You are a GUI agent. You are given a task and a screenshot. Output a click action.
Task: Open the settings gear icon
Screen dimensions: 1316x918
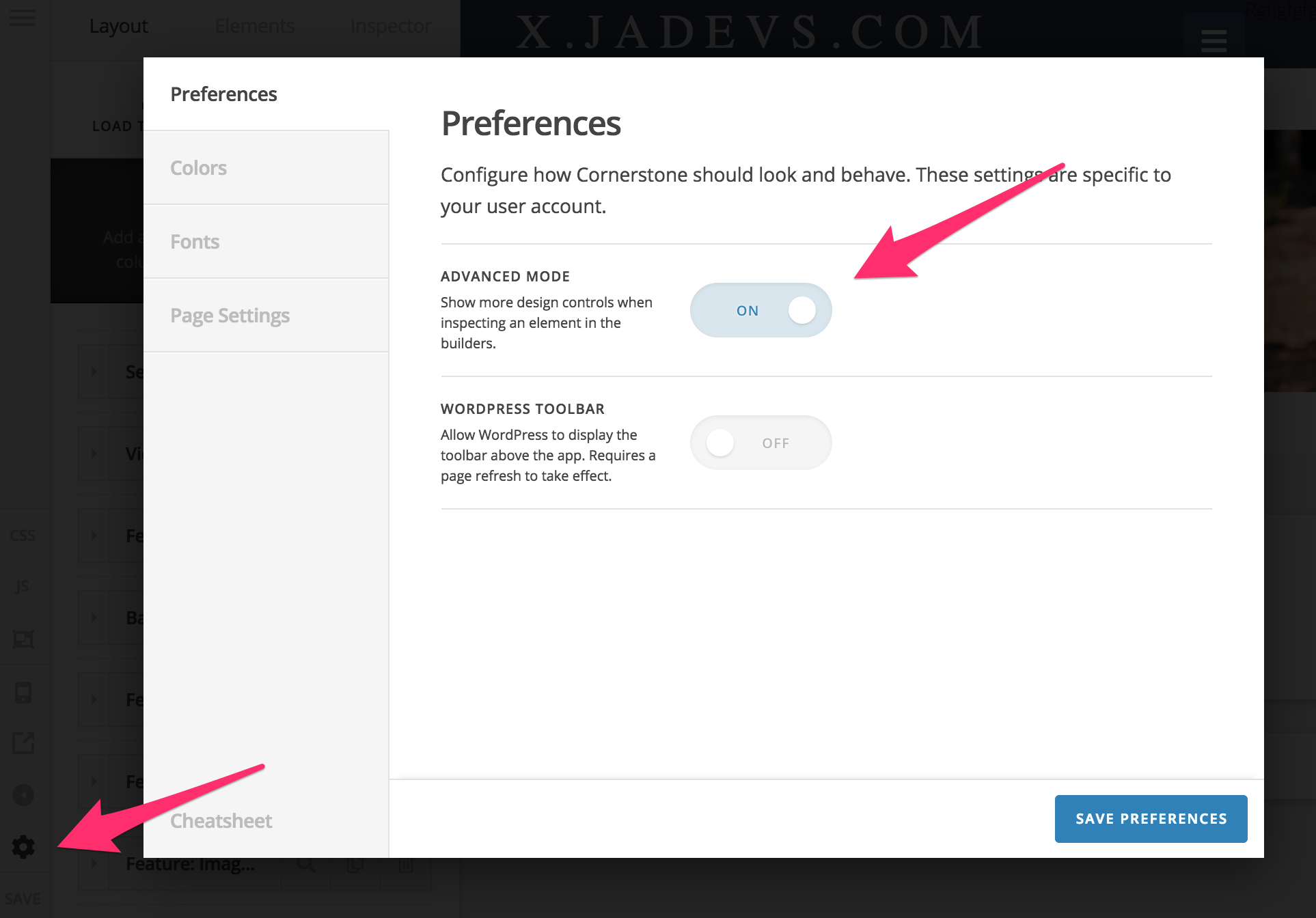[x=23, y=848]
